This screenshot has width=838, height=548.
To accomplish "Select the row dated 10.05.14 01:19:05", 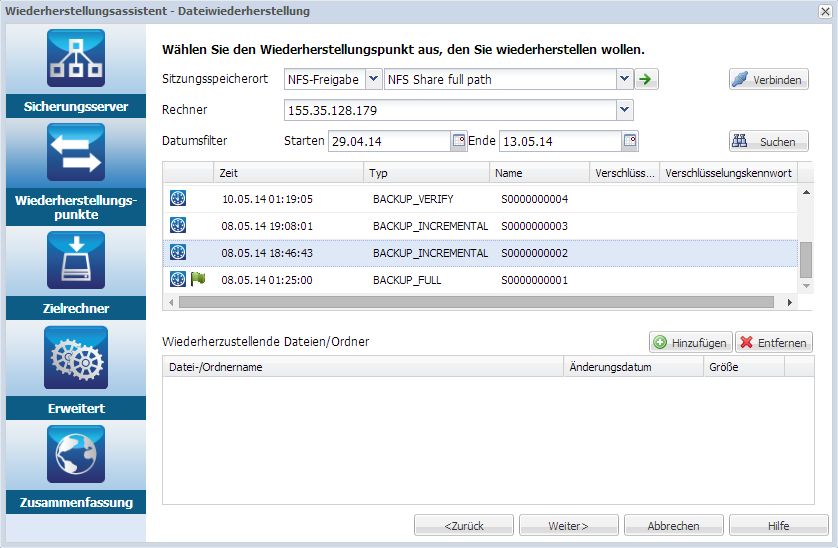I will (x=480, y=199).
